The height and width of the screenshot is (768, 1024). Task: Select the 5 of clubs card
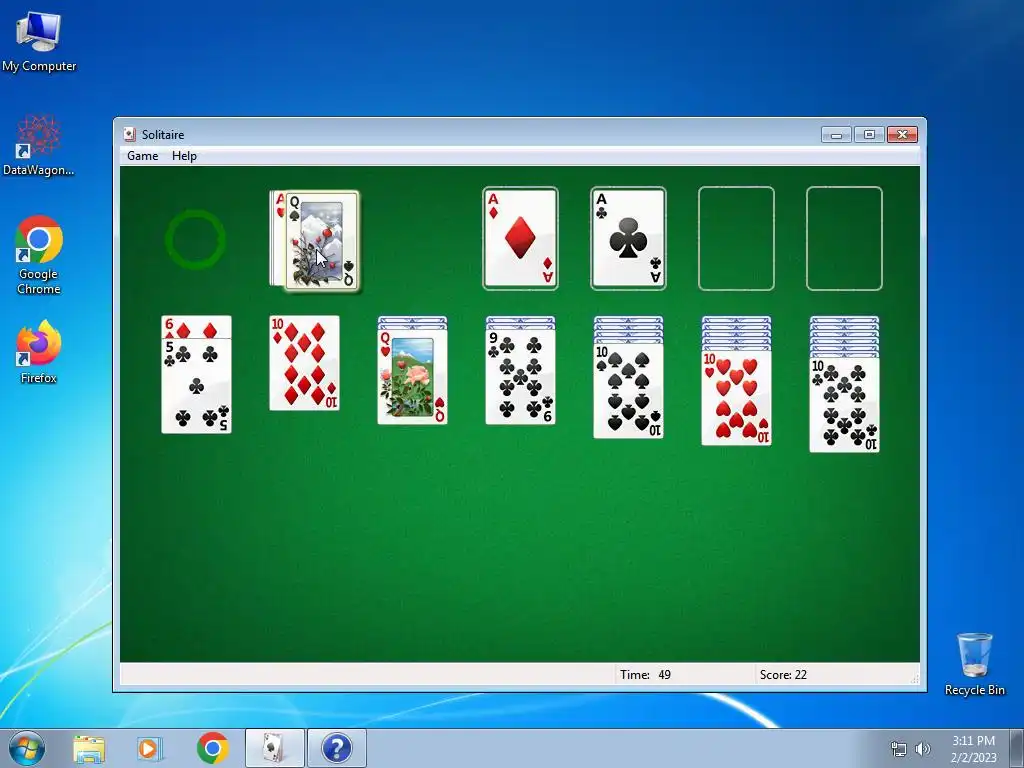point(197,385)
